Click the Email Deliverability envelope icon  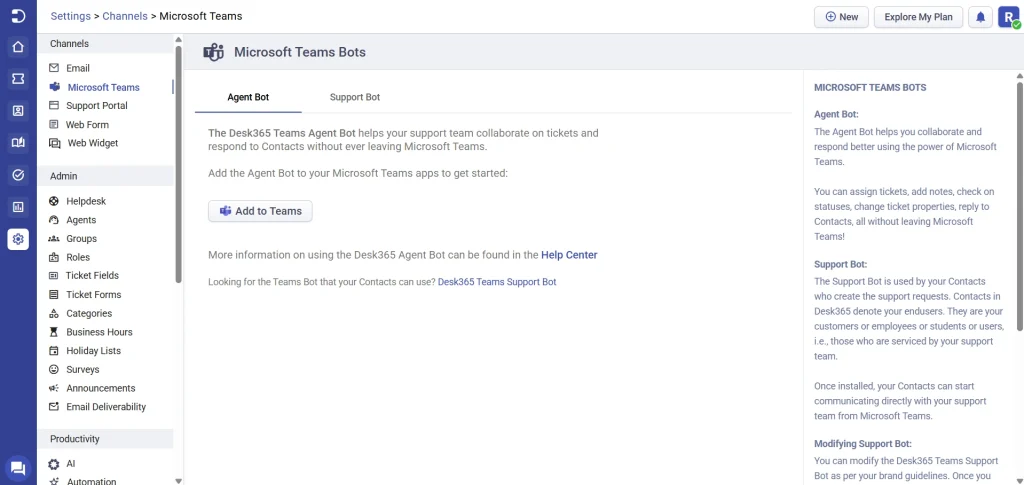point(54,407)
